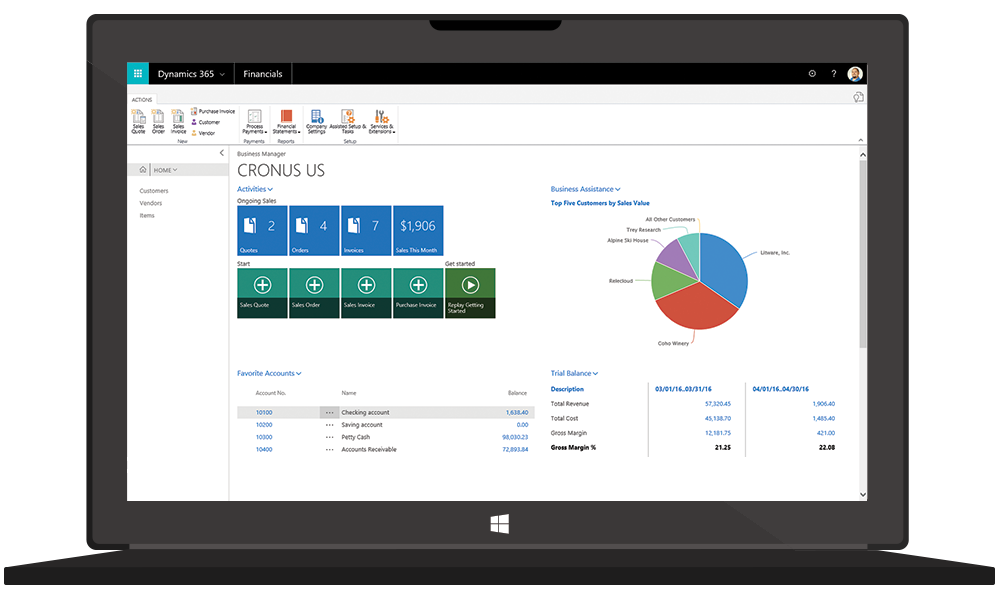Play Replay Getting Started tile
The width and height of the screenshot is (1000, 600).
470,293
